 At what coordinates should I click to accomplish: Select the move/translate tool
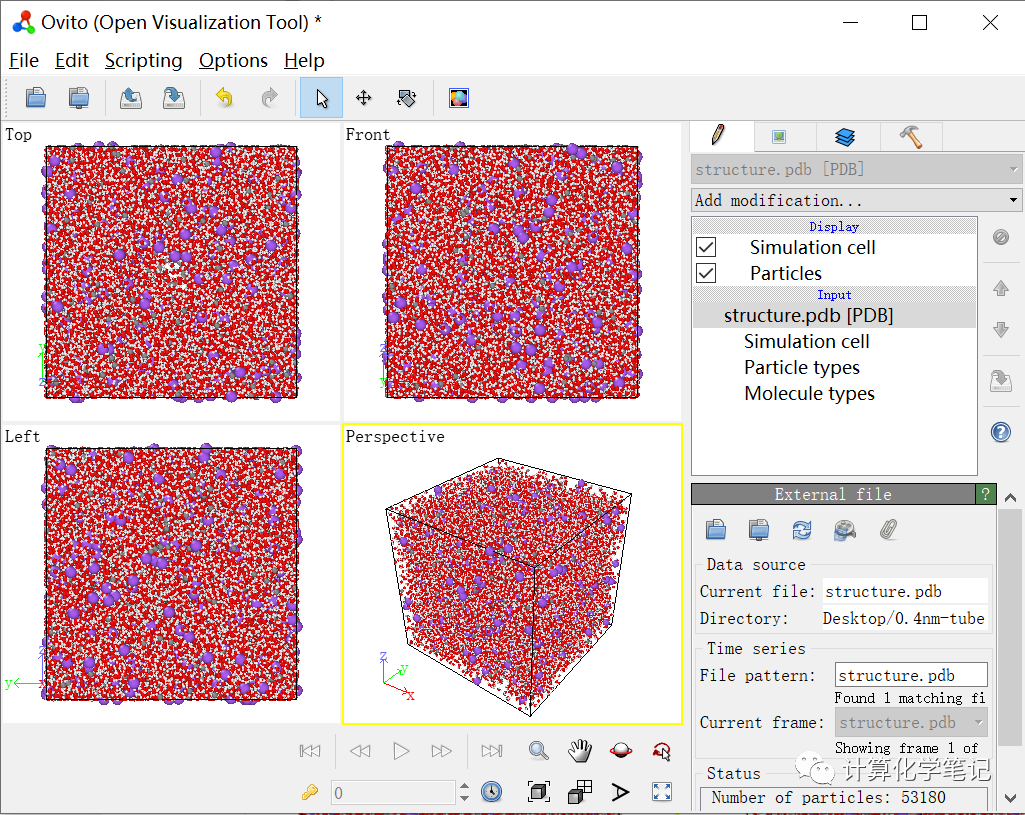click(363, 98)
